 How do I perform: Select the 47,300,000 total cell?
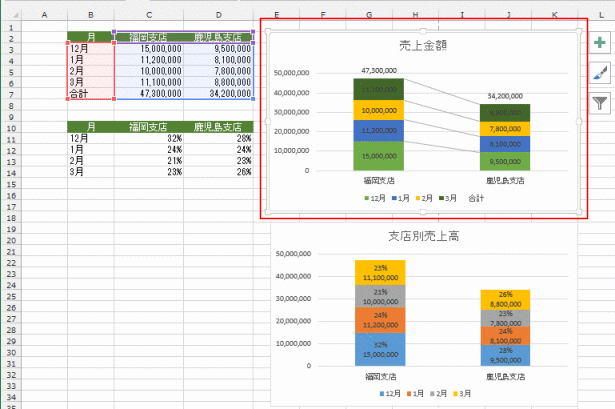pyautogui.click(x=149, y=94)
